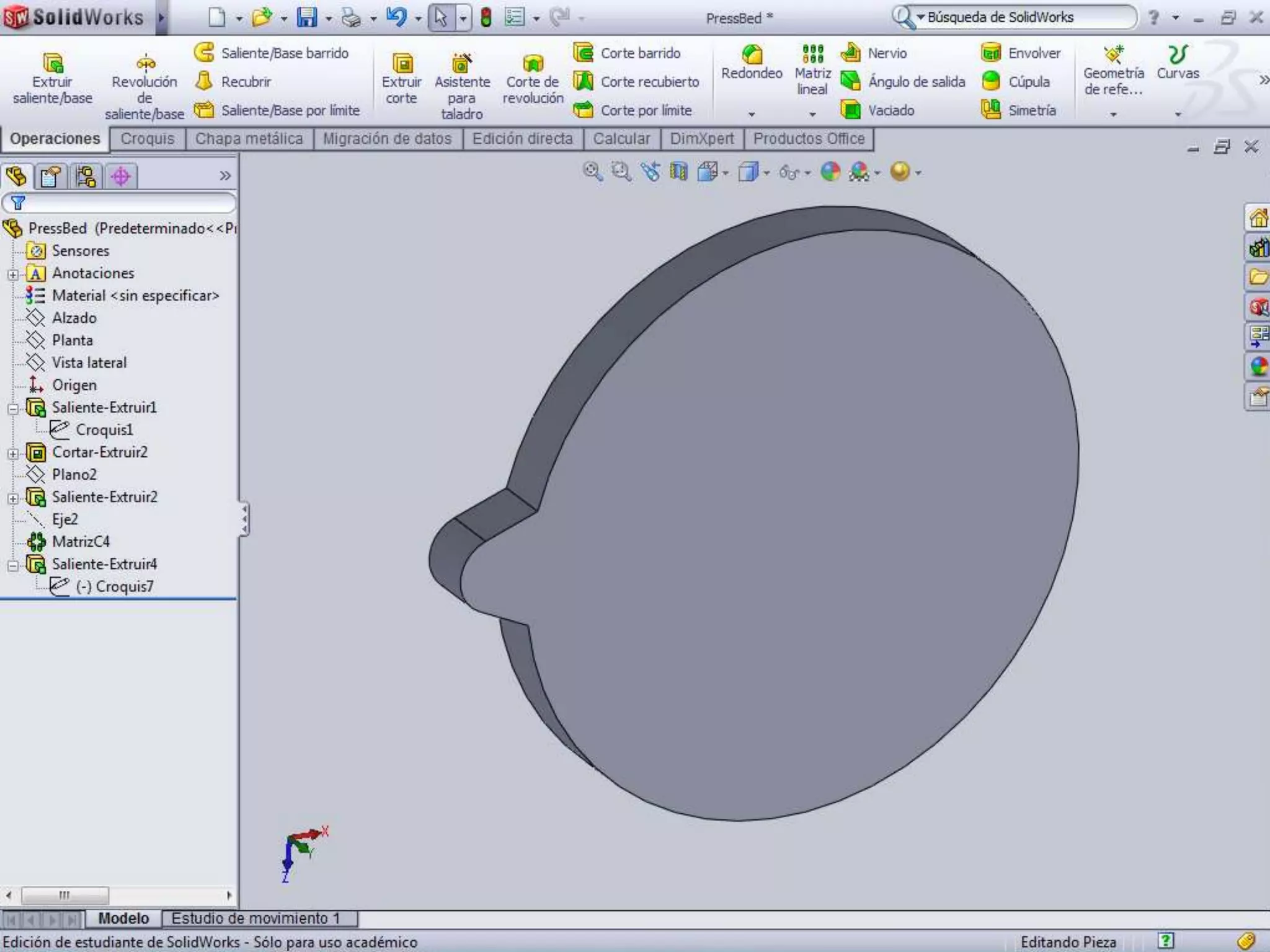This screenshot has height=952, width=1270.
Task: Switch to the Croquis tab
Action: [x=148, y=139]
